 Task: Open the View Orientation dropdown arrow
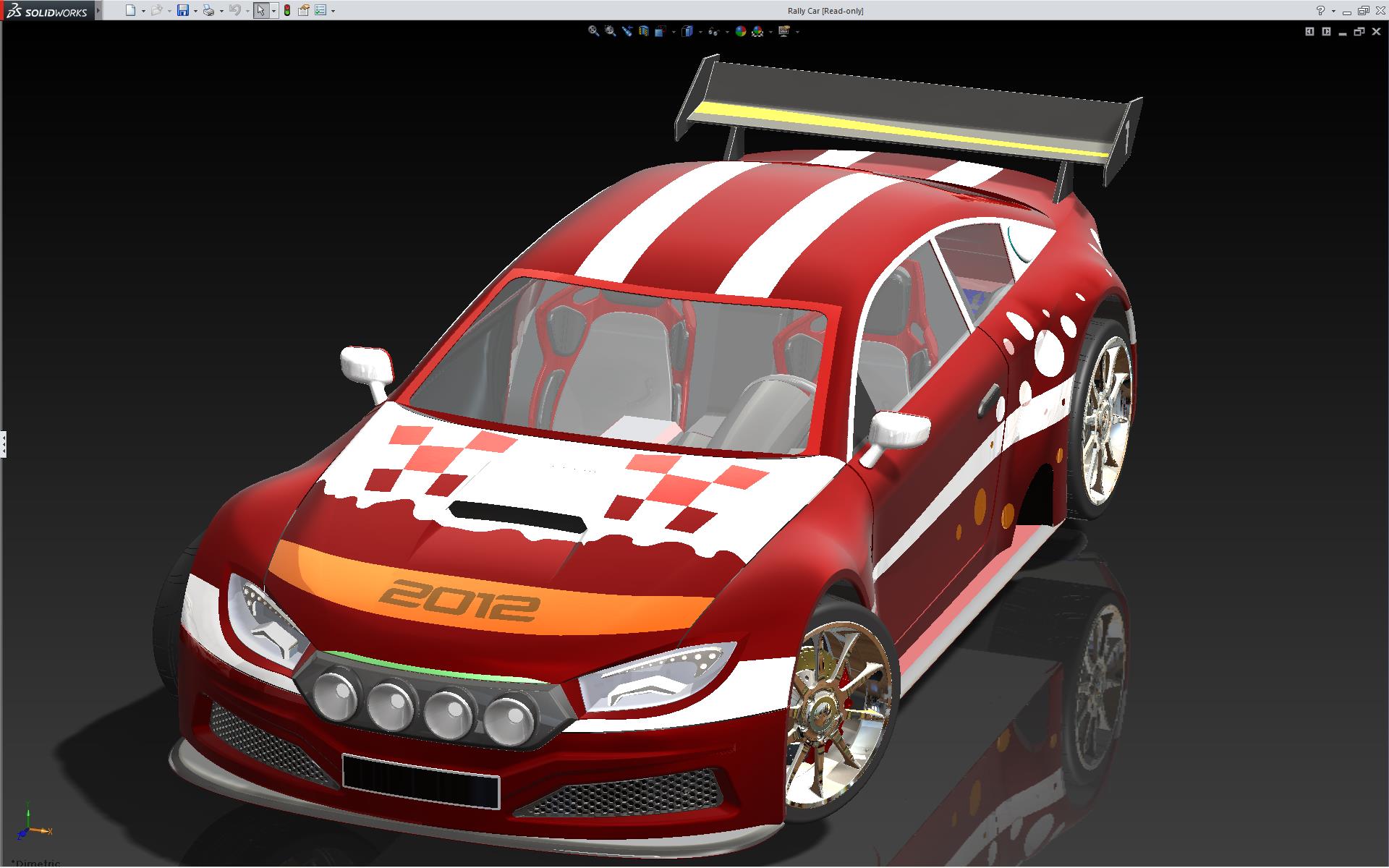[x=674, y=32]
